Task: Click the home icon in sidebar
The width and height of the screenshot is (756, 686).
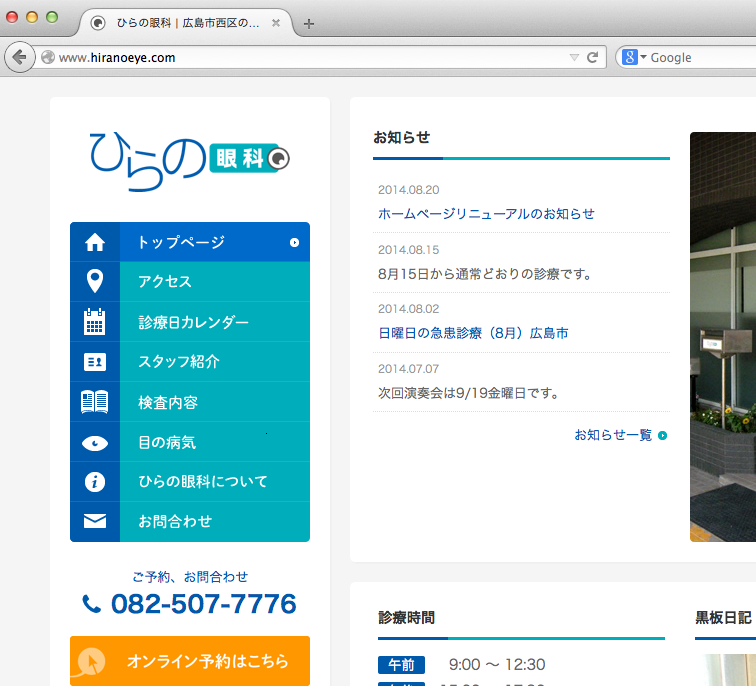Action: tap(95, 242)
